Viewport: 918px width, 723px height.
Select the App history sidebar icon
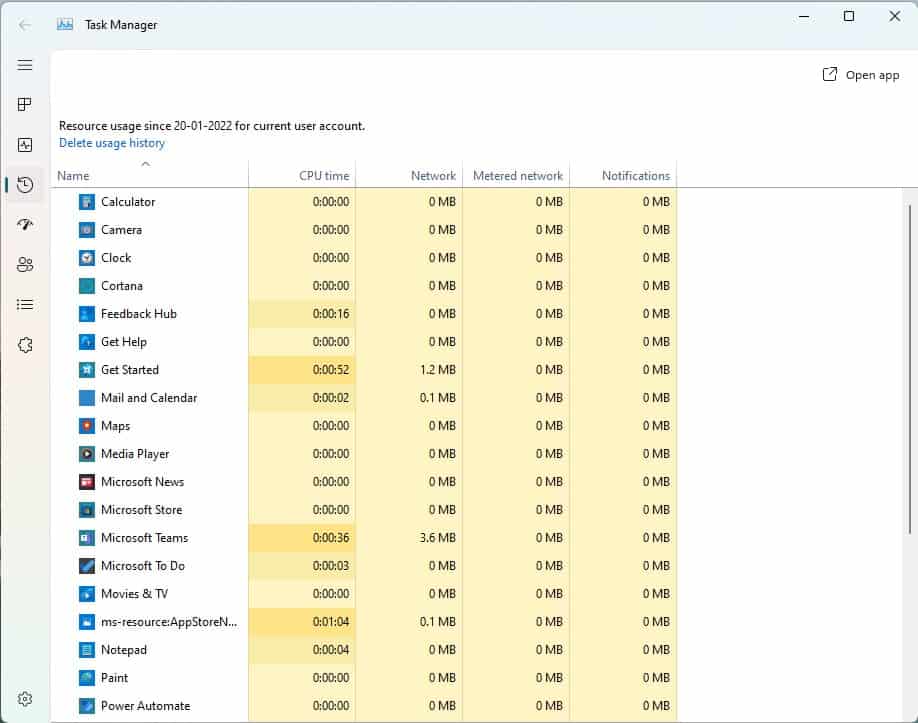[x=25, y=184]
